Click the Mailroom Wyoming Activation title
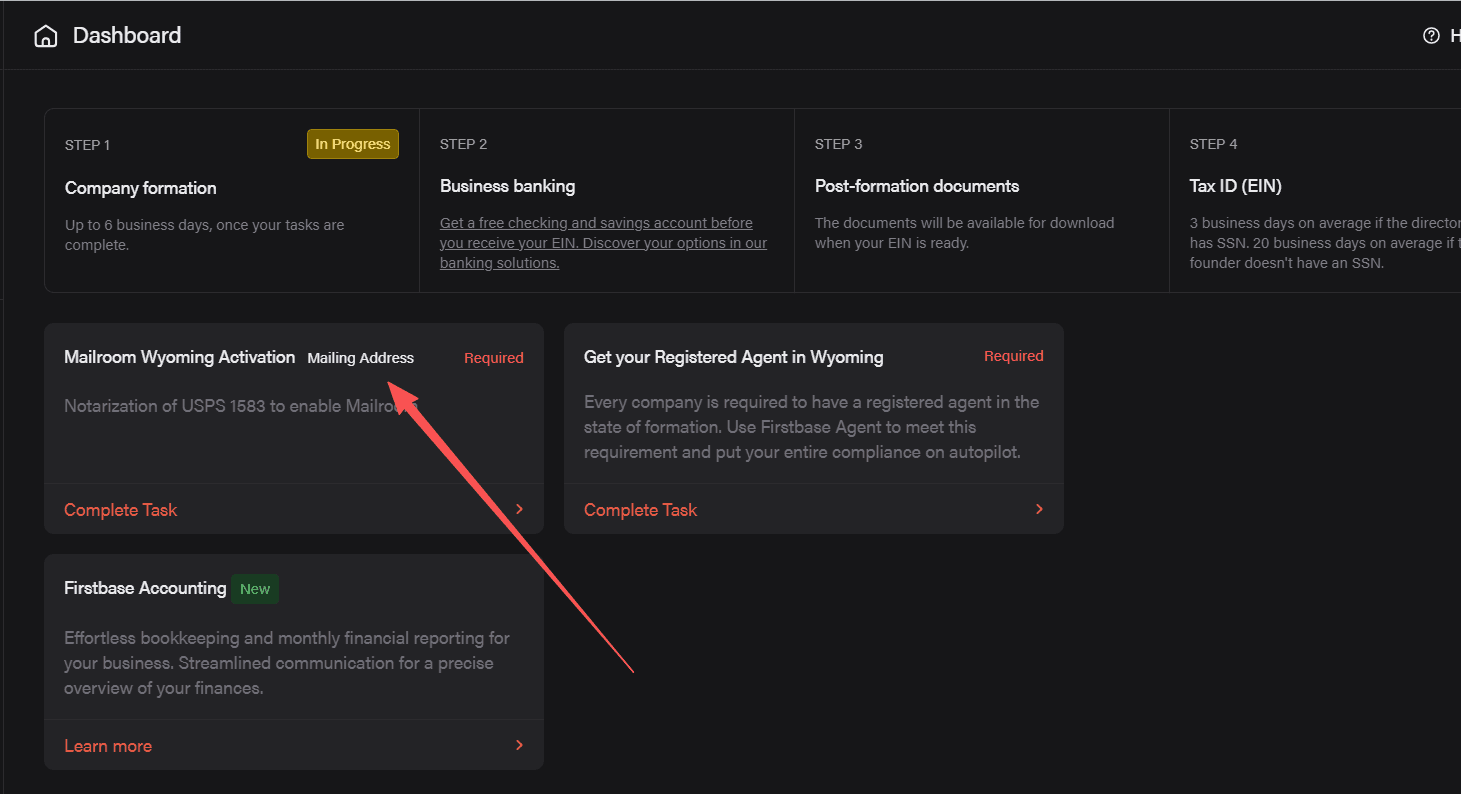Image resolution: width=1461 pixels, height=794 pixels. (180, 357)
